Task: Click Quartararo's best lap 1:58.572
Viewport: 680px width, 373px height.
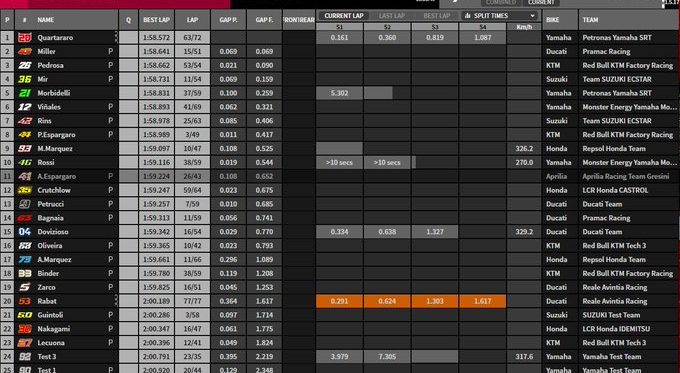Action: pos(157,37)
